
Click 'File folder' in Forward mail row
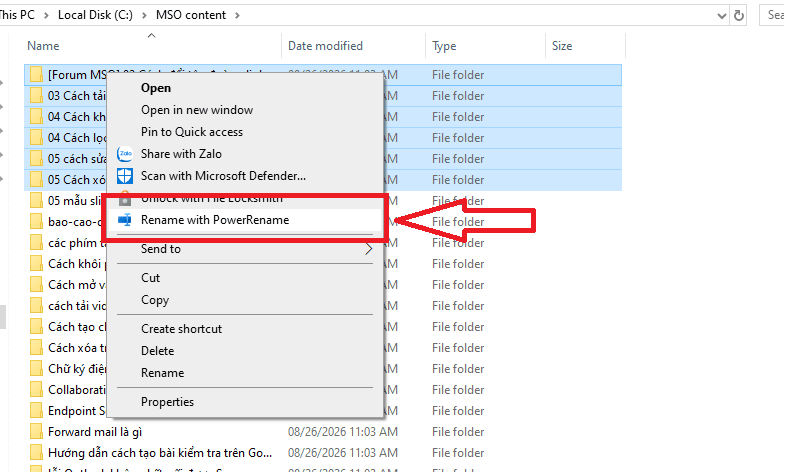coord(458,432)
